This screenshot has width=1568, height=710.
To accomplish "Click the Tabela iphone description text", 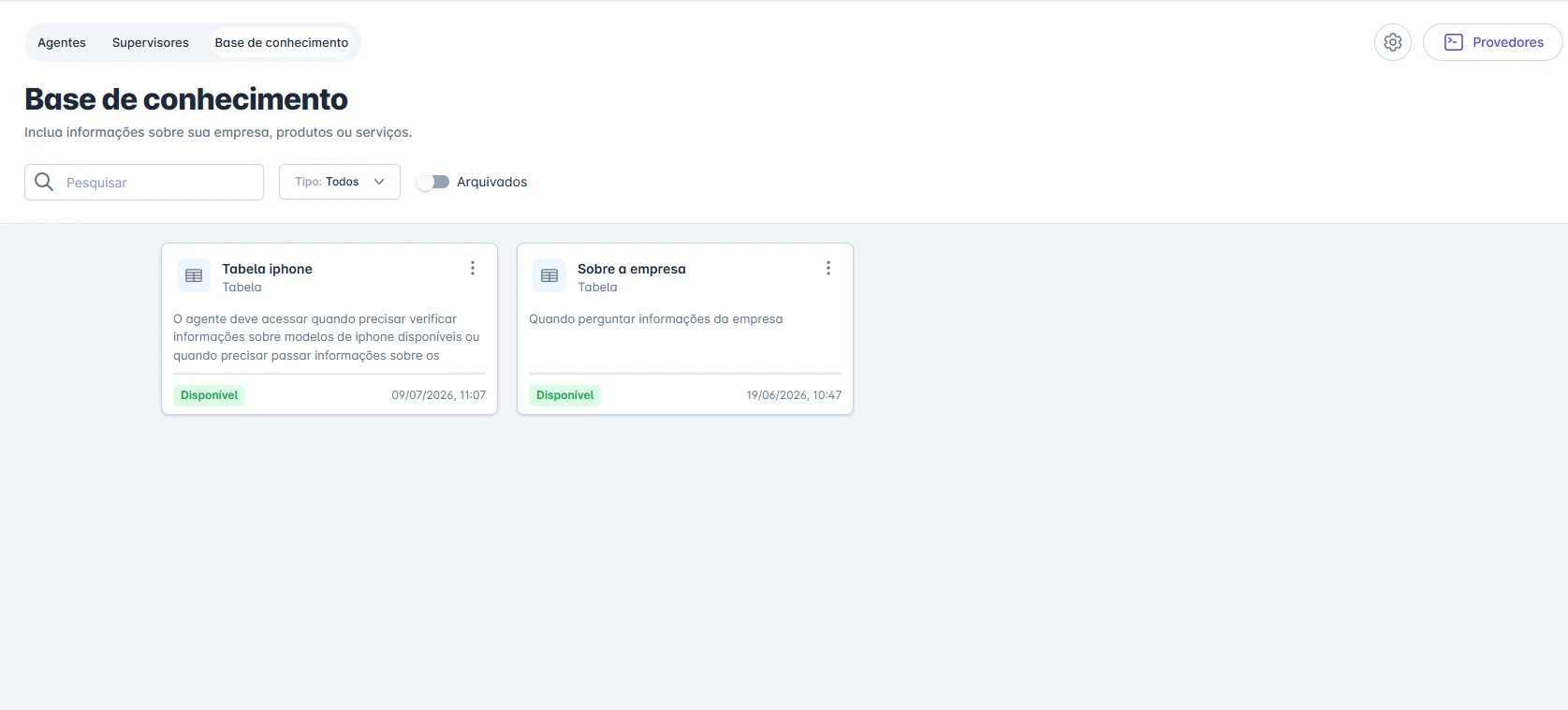I will point(327,337).
